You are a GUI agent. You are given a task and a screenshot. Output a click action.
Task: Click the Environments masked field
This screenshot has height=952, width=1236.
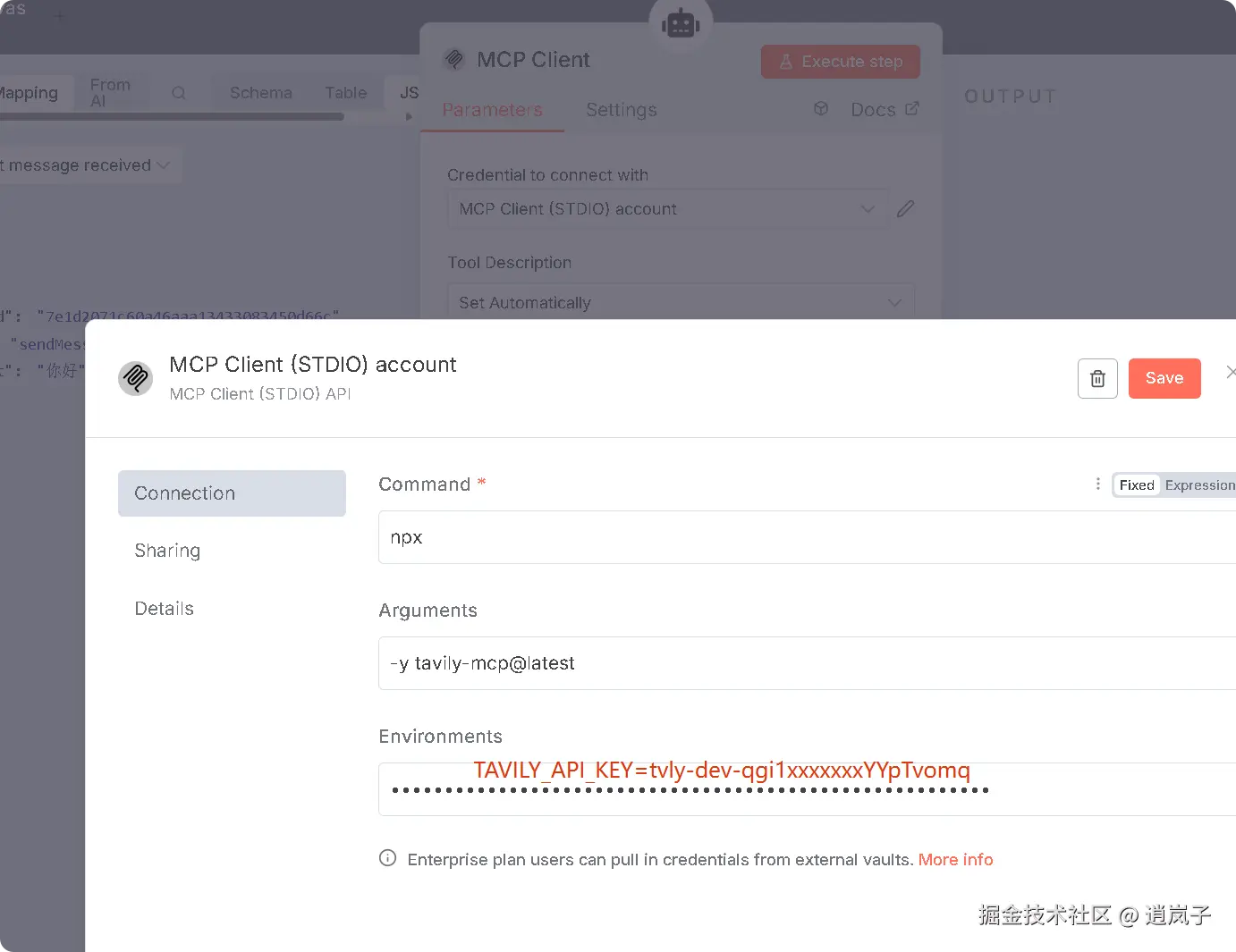coord(807,789)
